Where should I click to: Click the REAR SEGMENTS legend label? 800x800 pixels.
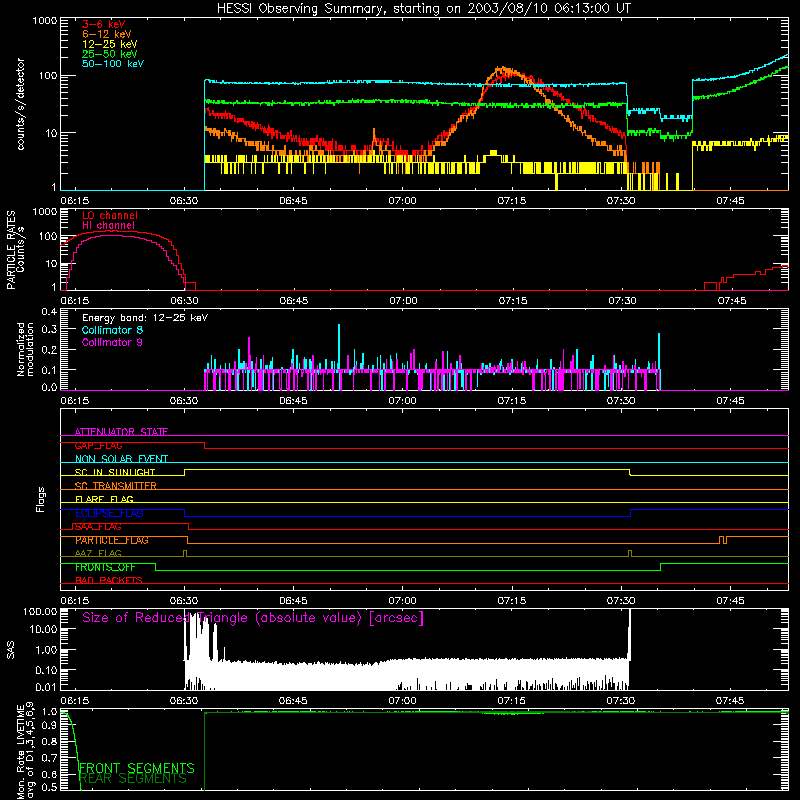tap(133, 779)
